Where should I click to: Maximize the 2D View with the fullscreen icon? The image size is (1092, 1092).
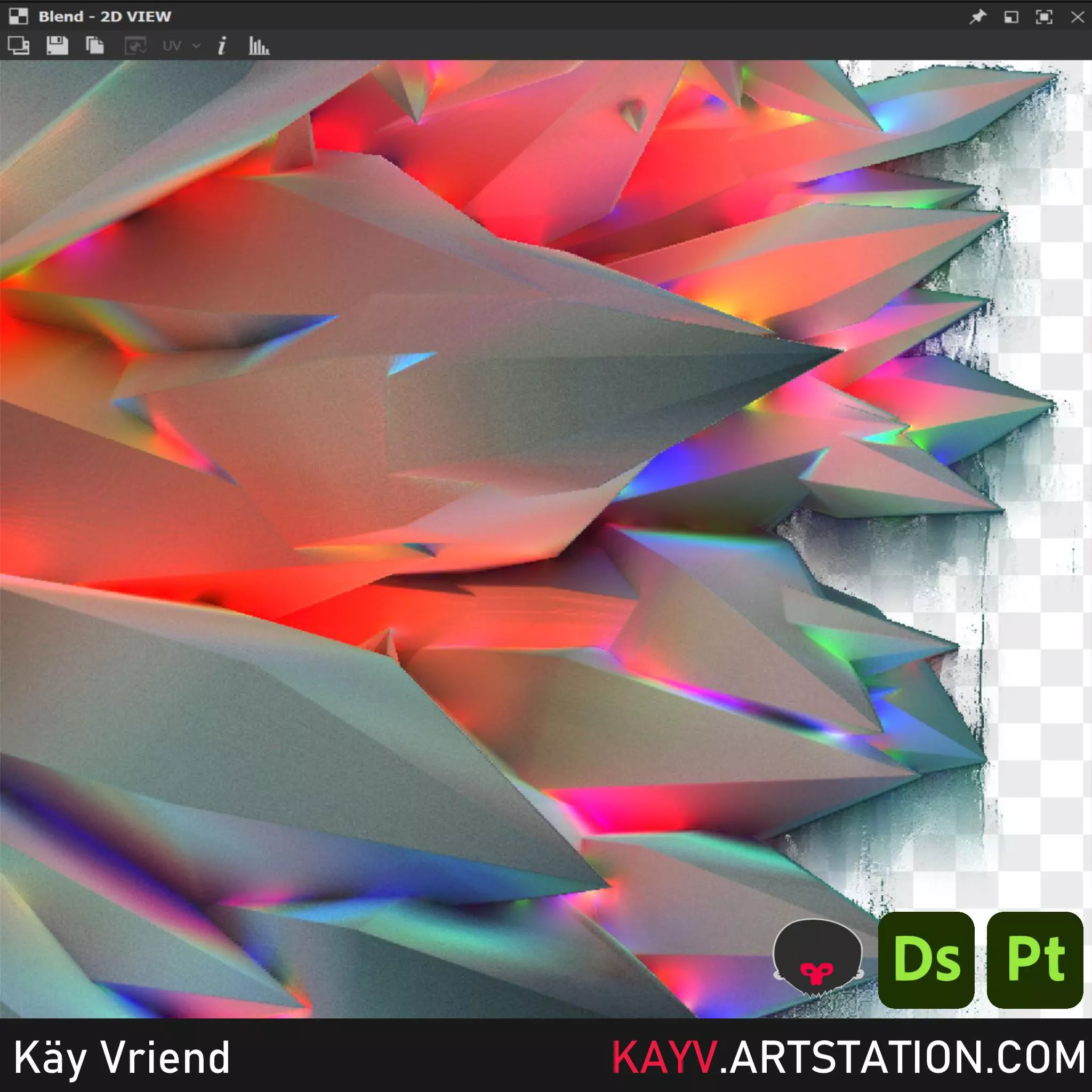(x=1044, y=17)
